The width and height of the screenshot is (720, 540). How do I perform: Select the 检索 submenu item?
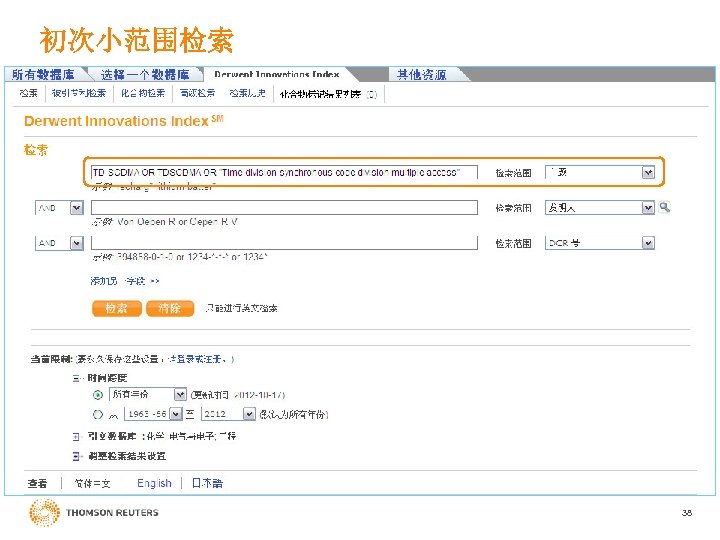[28, 93]
